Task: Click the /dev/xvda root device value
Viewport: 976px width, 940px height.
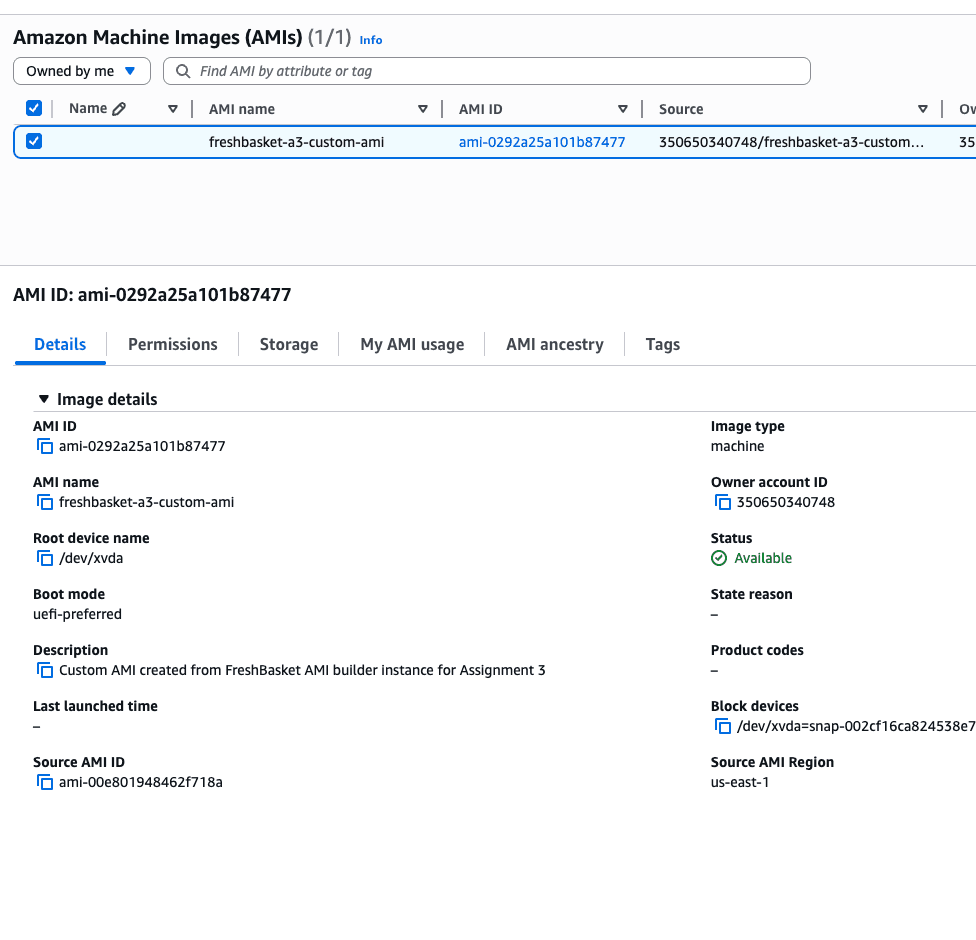Action: point(91,558)
